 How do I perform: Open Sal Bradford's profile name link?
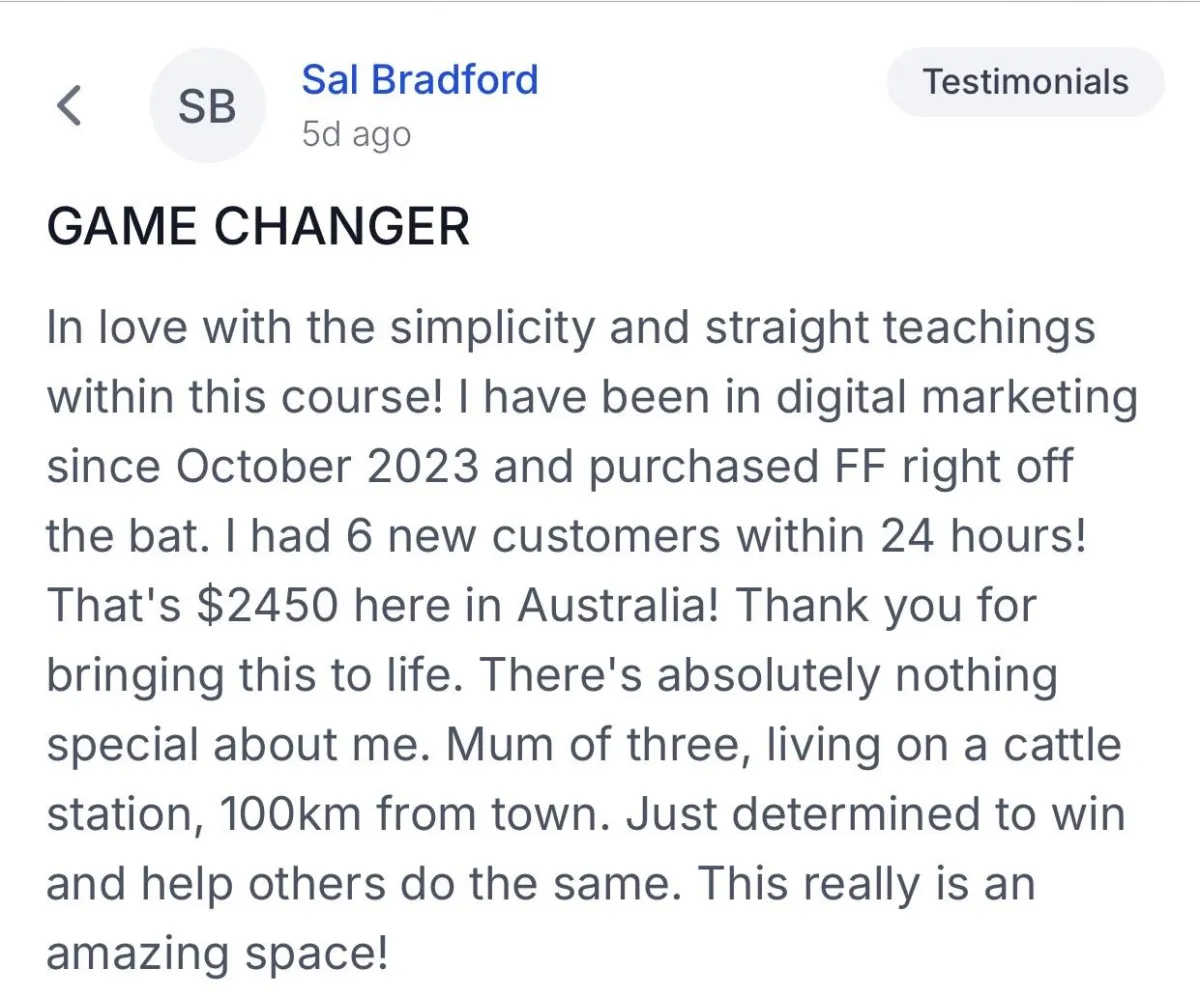[x=420, y=79]
